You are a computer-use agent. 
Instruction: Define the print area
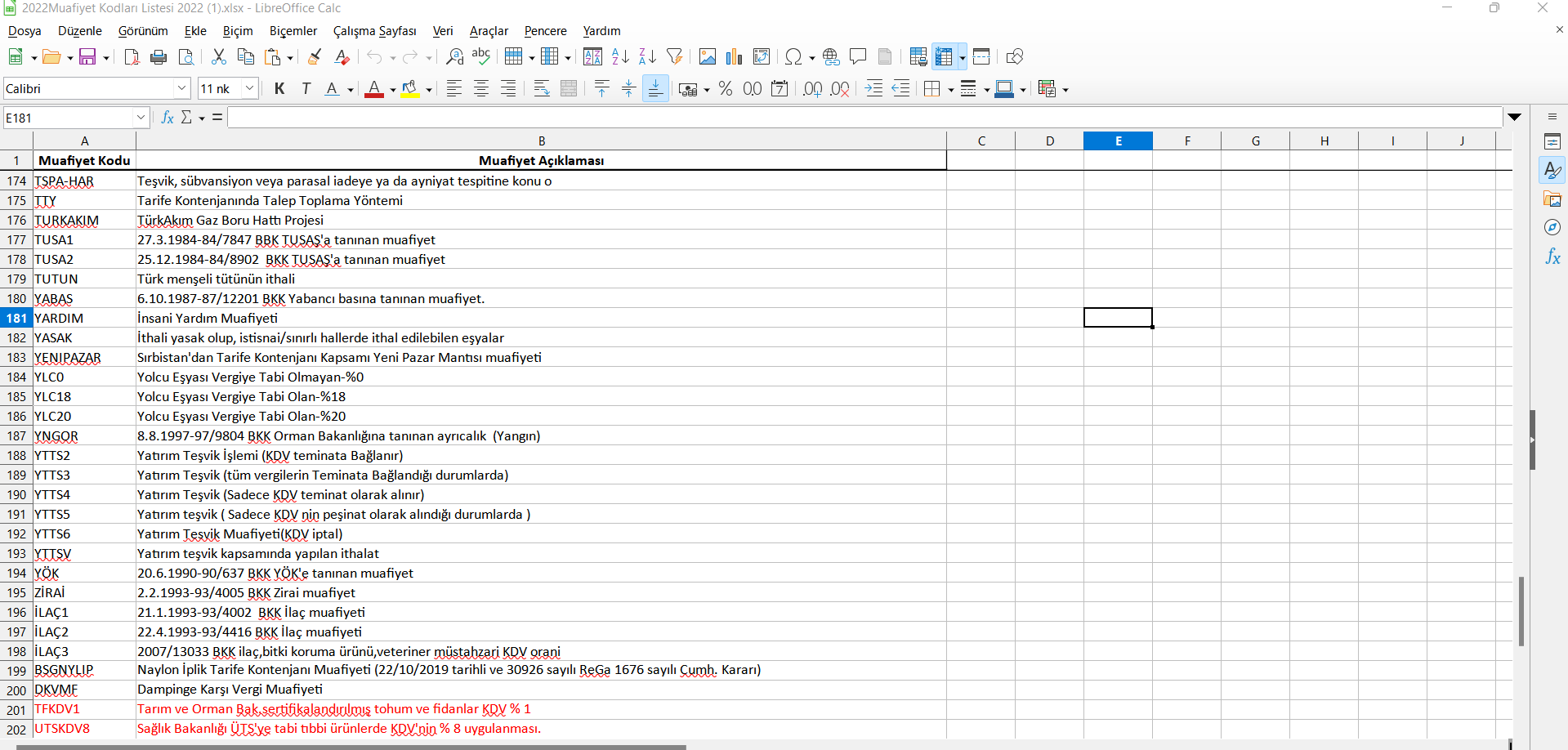(918, 56)
